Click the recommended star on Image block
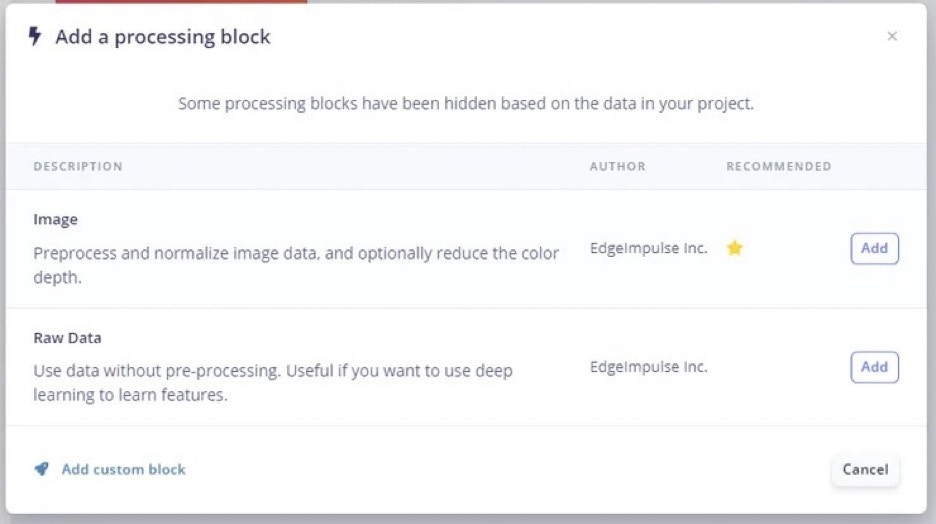This screenshot has height=524, width=936. tap(734, 248)
